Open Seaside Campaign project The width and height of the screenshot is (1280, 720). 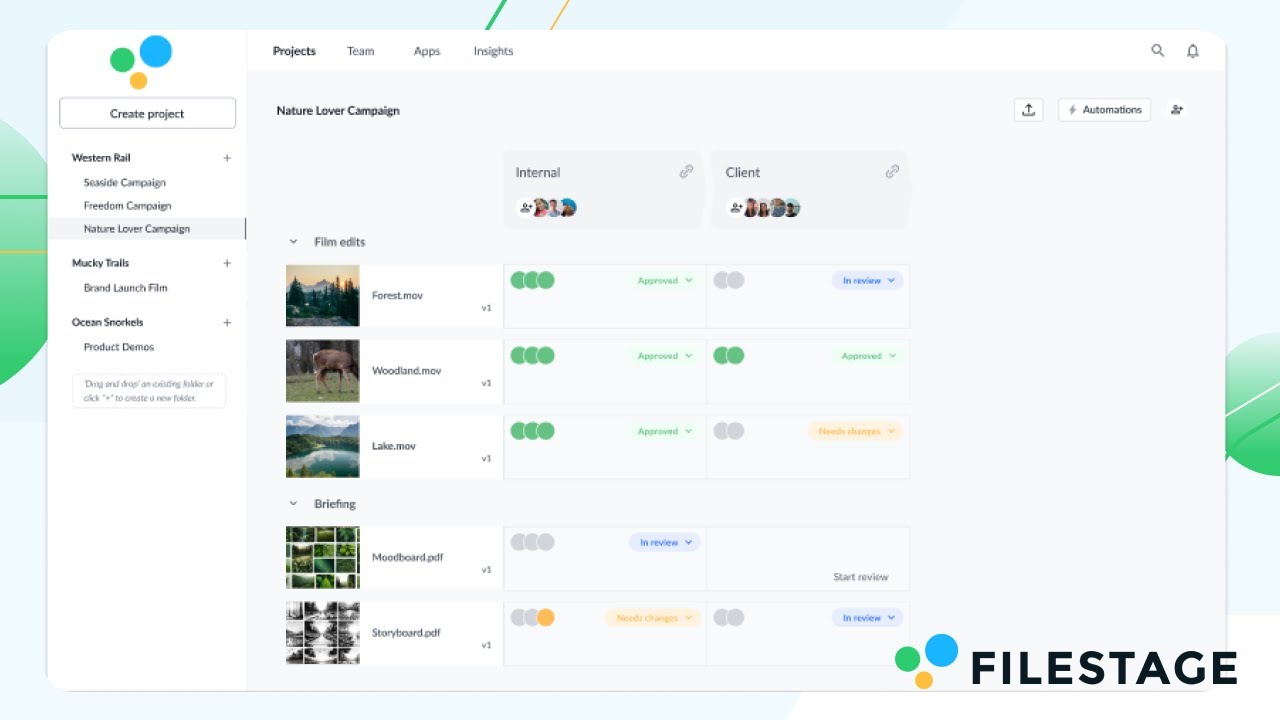coord(125,183)
